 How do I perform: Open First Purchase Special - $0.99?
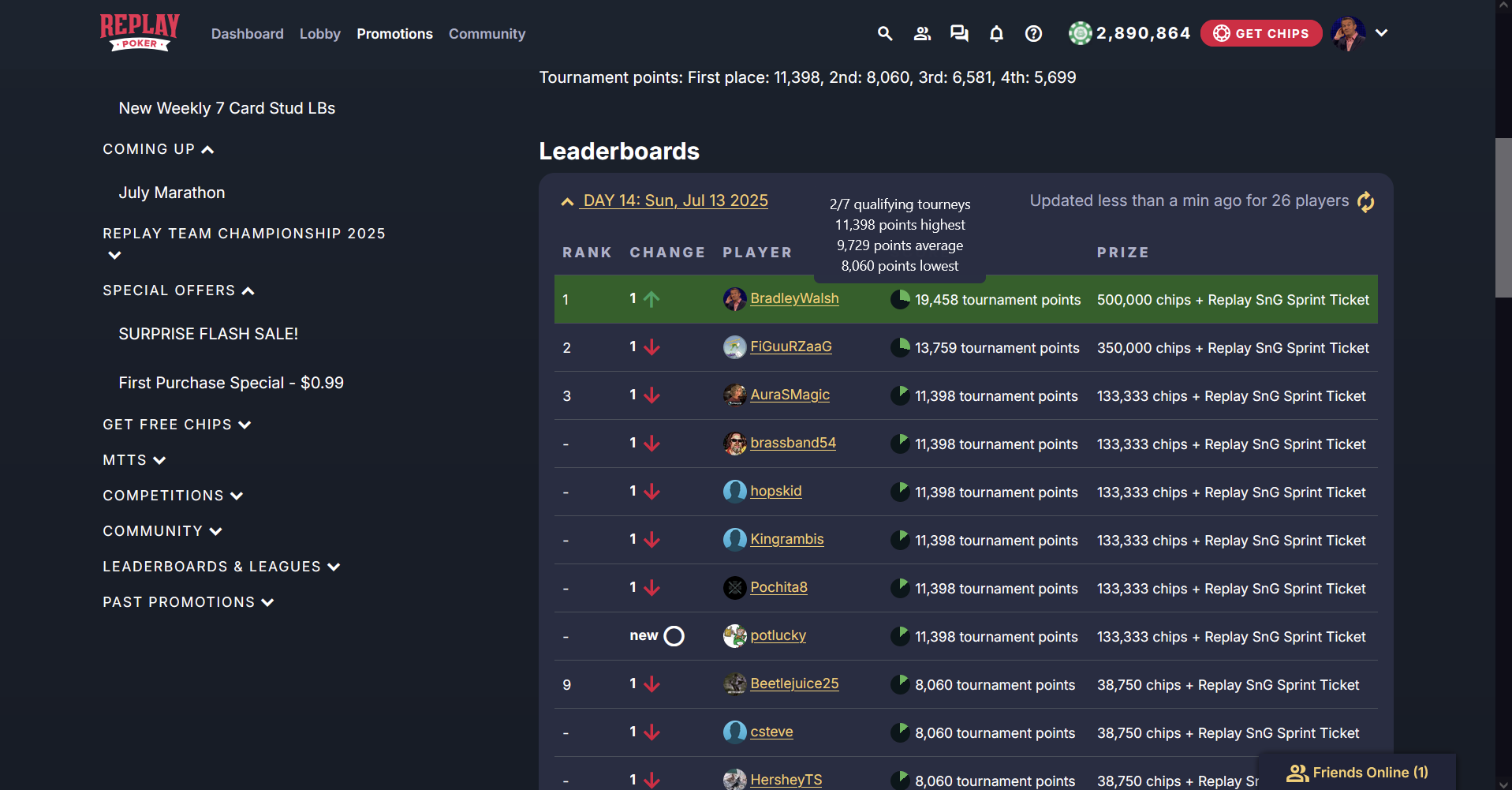[231, 383]
